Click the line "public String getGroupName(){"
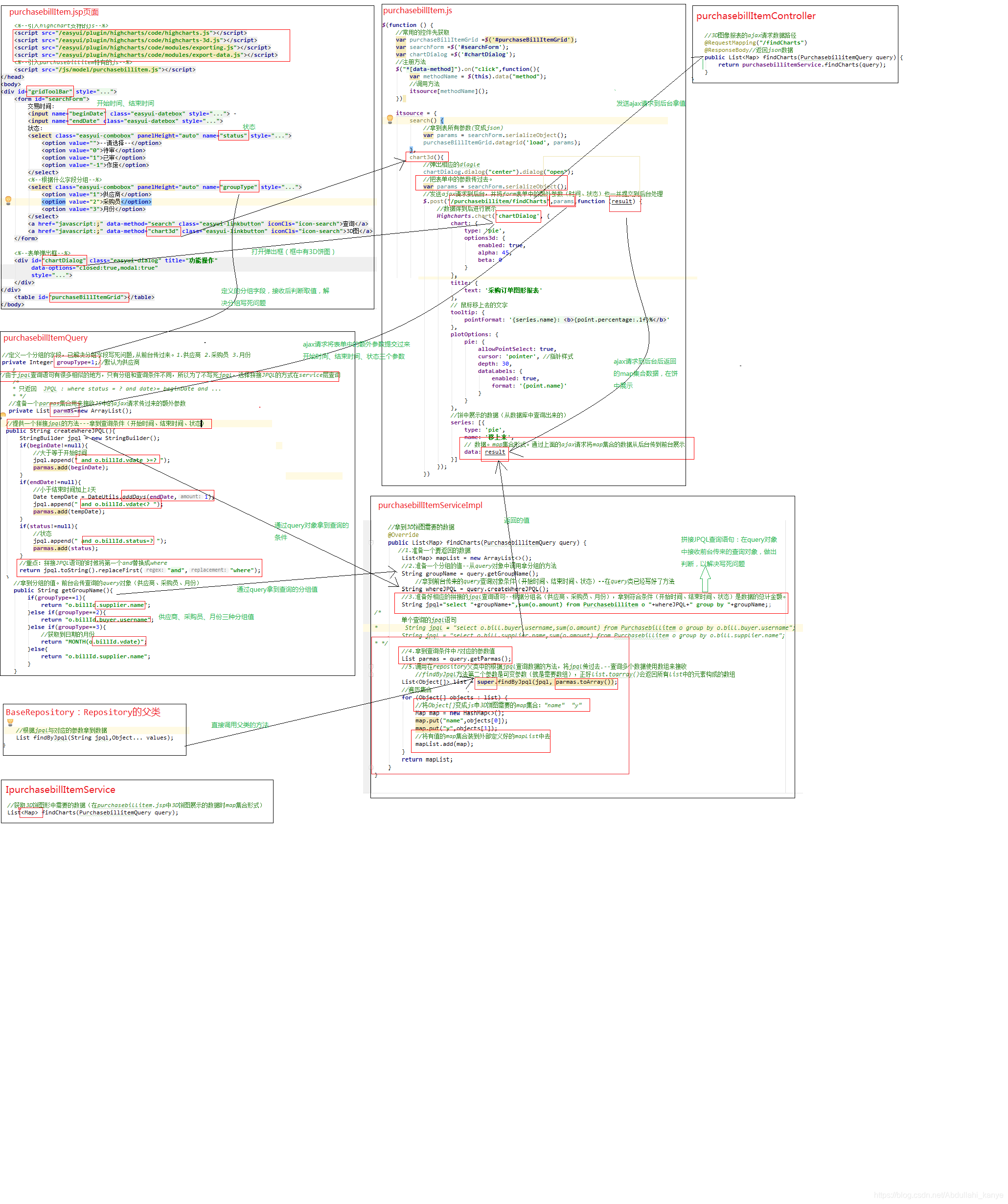 point(63,590)
